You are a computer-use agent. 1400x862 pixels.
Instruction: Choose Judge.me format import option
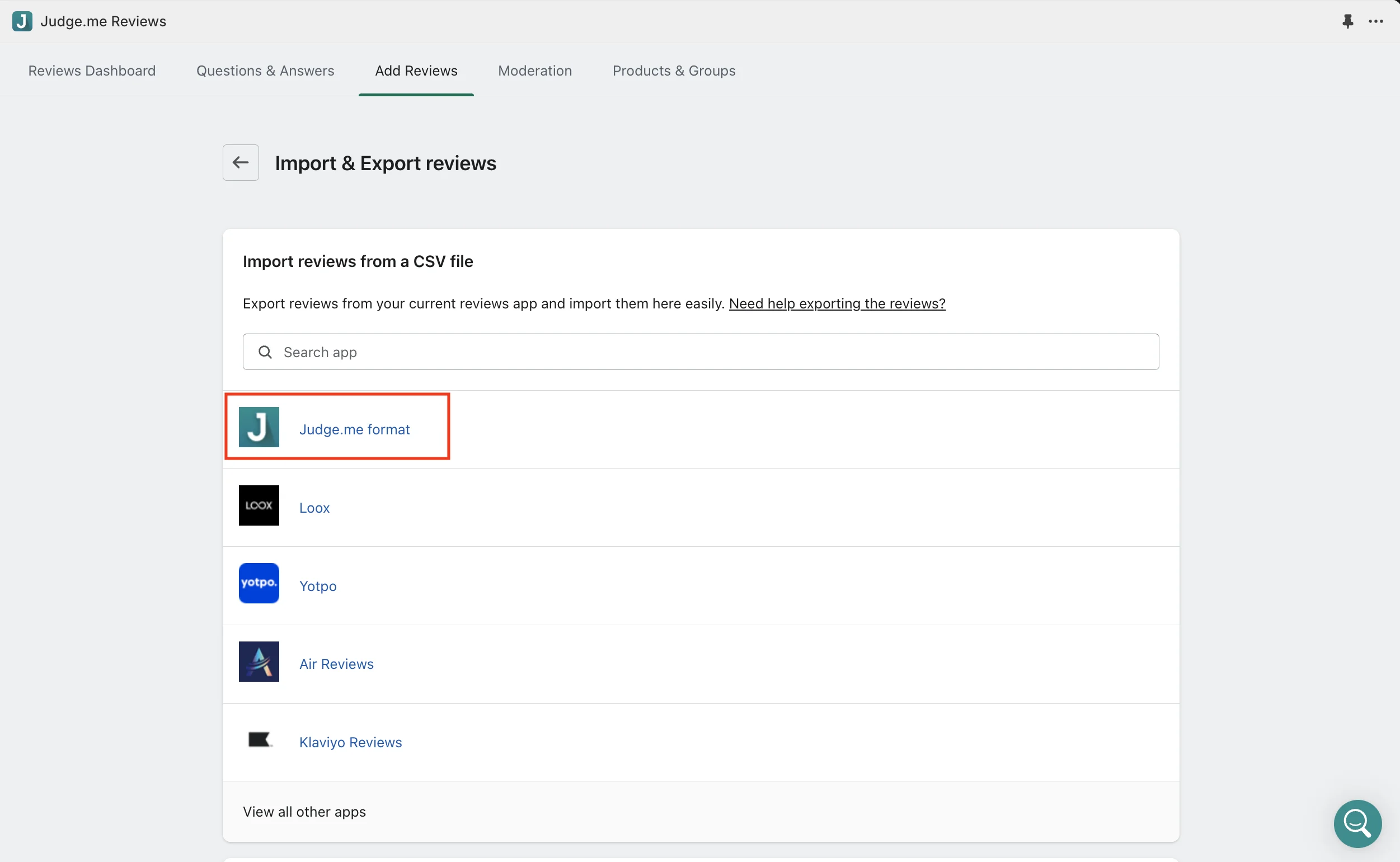(354, 429)
